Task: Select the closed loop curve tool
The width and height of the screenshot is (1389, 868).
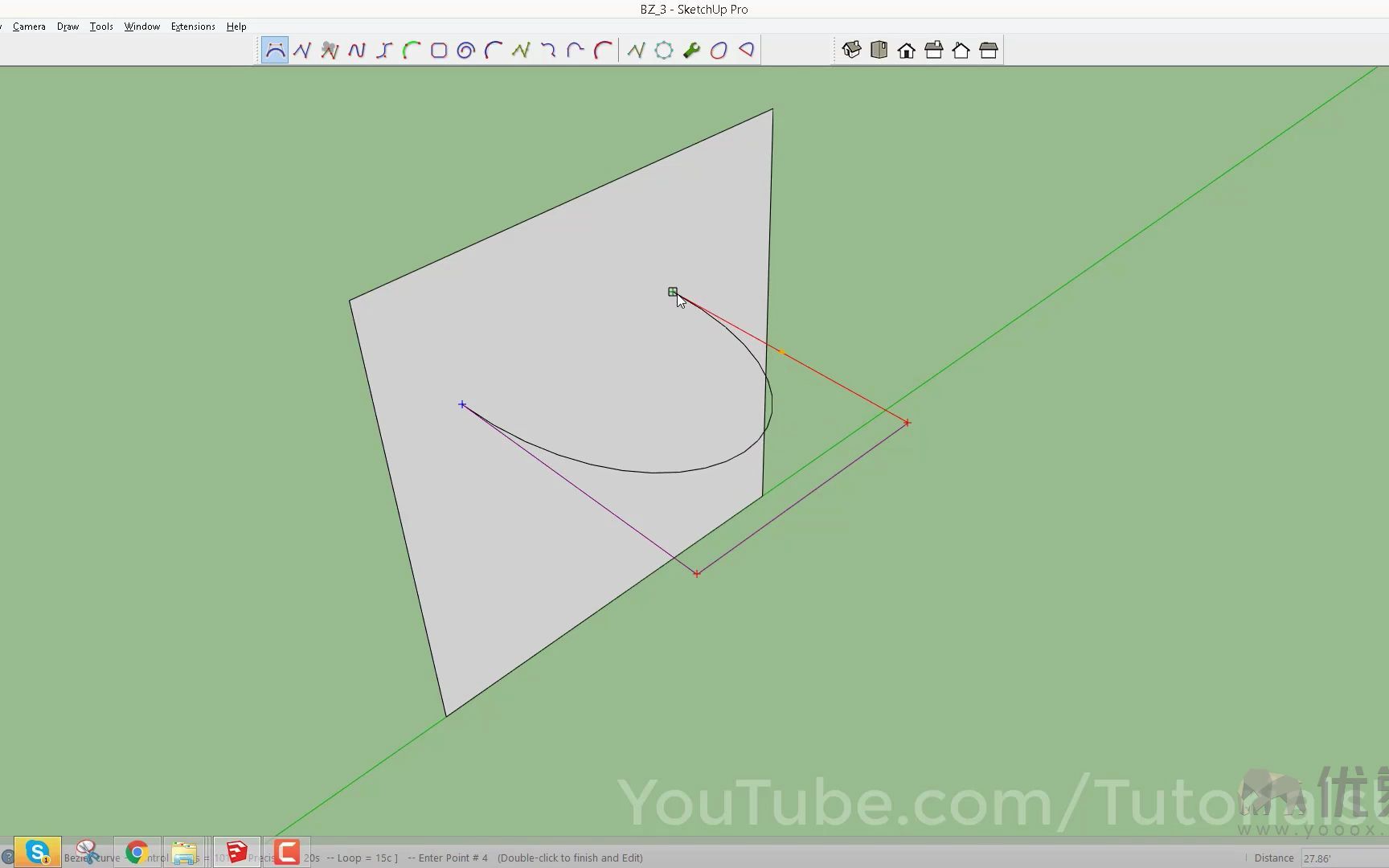Action: (x=719, y=51)
